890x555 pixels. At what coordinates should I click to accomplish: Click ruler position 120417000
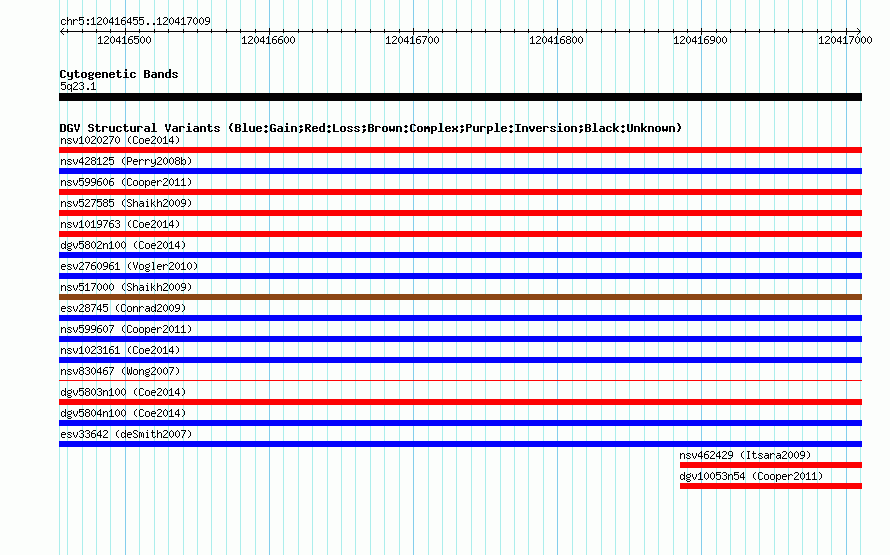coord(845,40)
